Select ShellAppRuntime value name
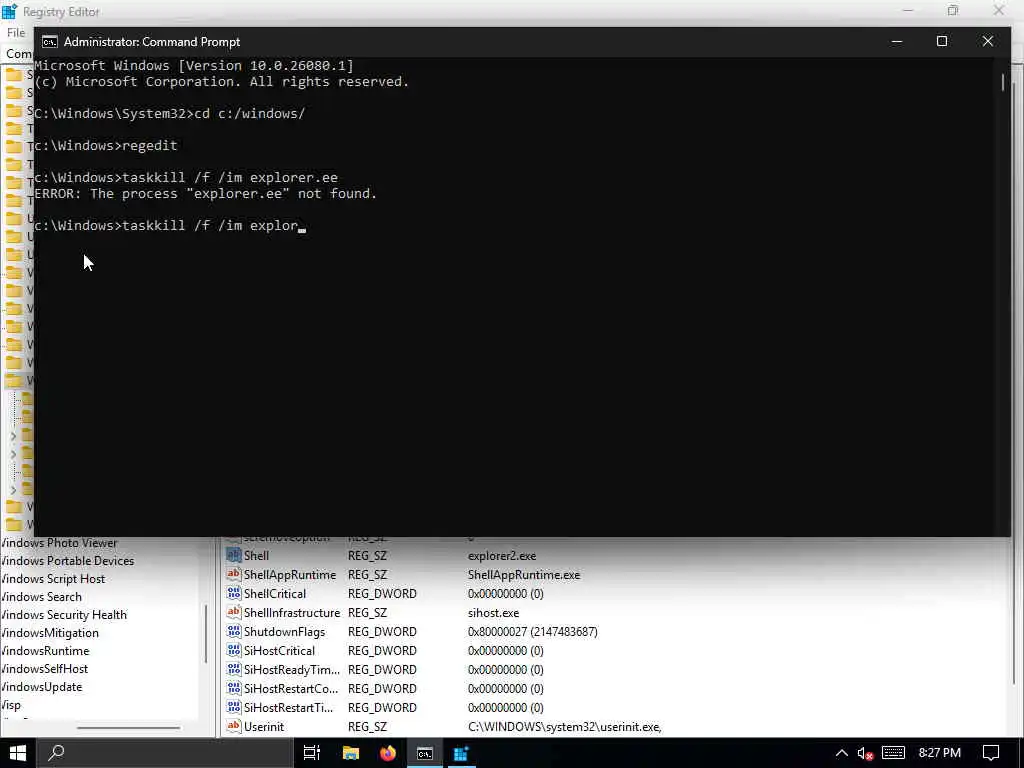The image size is (1024, 768). tap(290, 575)
